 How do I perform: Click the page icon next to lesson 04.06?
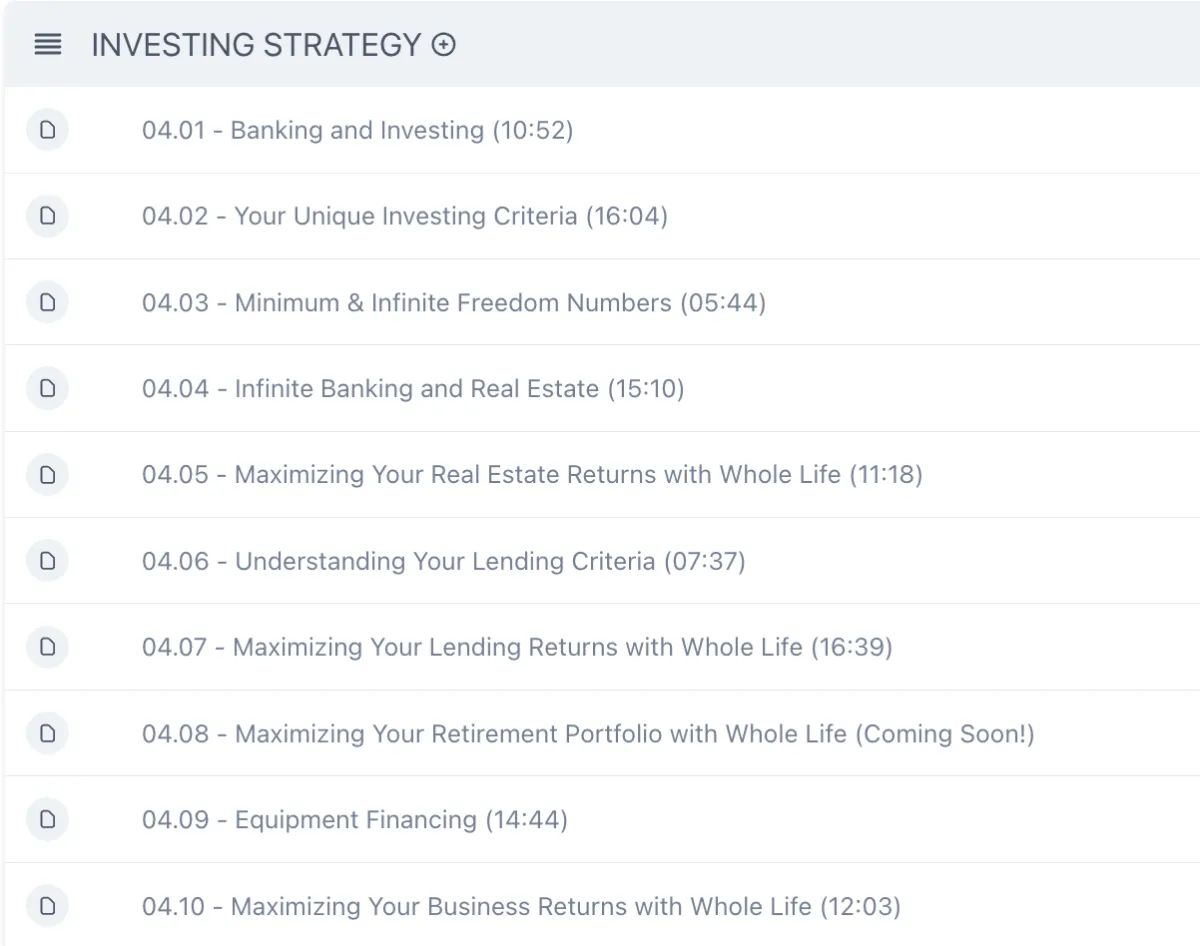tap(47, 561)
